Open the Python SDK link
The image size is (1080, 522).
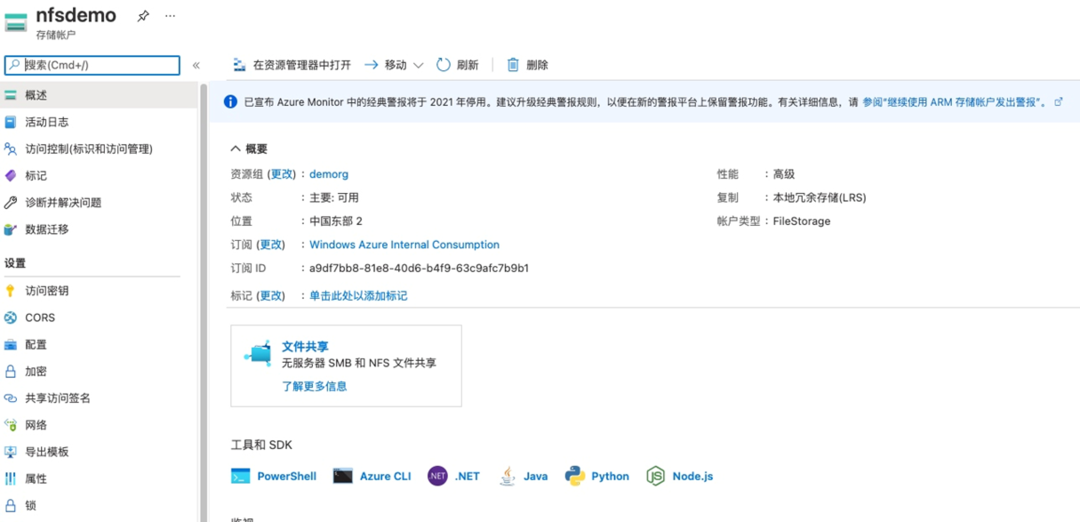pos(610,476)
